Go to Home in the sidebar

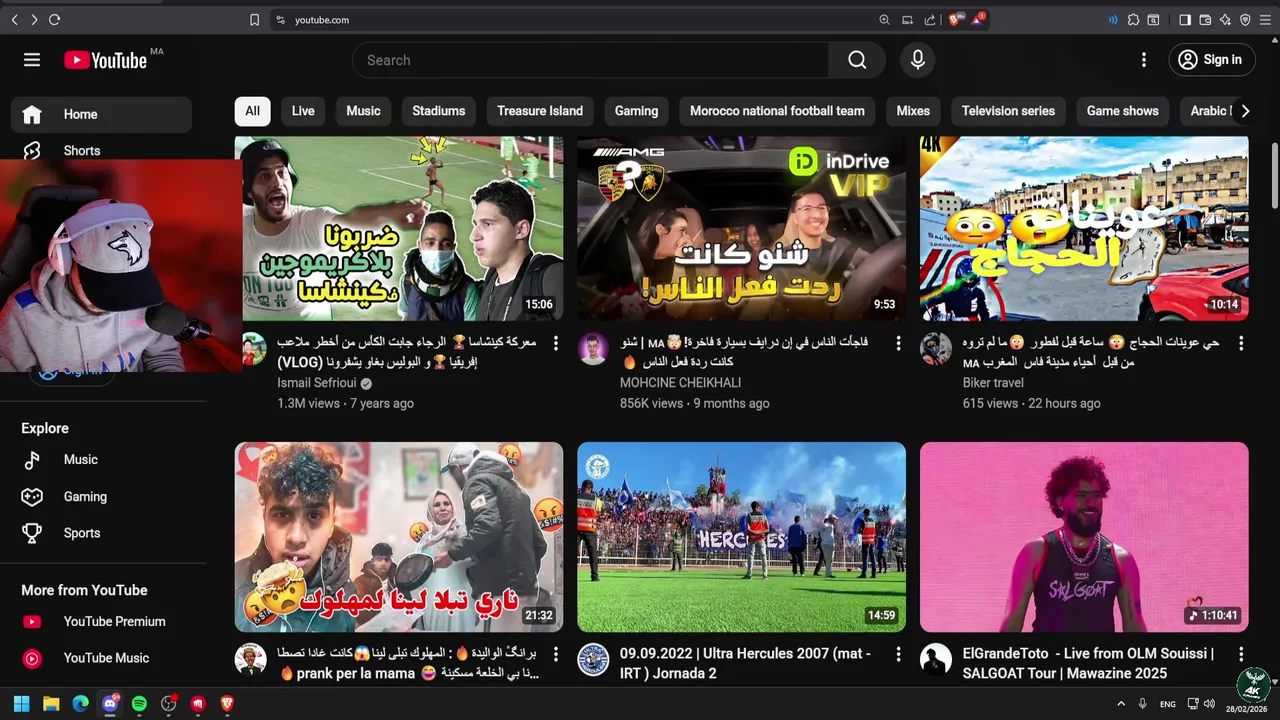point(101,114)
